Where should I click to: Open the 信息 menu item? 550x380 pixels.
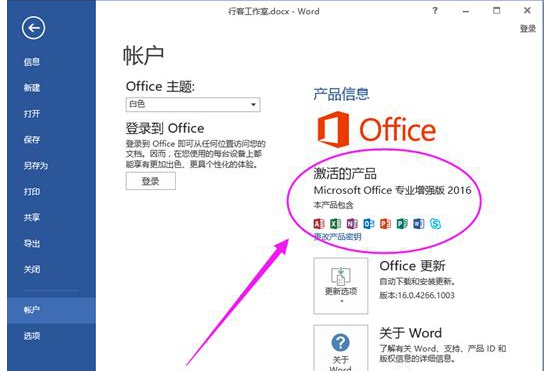(32, 62)
